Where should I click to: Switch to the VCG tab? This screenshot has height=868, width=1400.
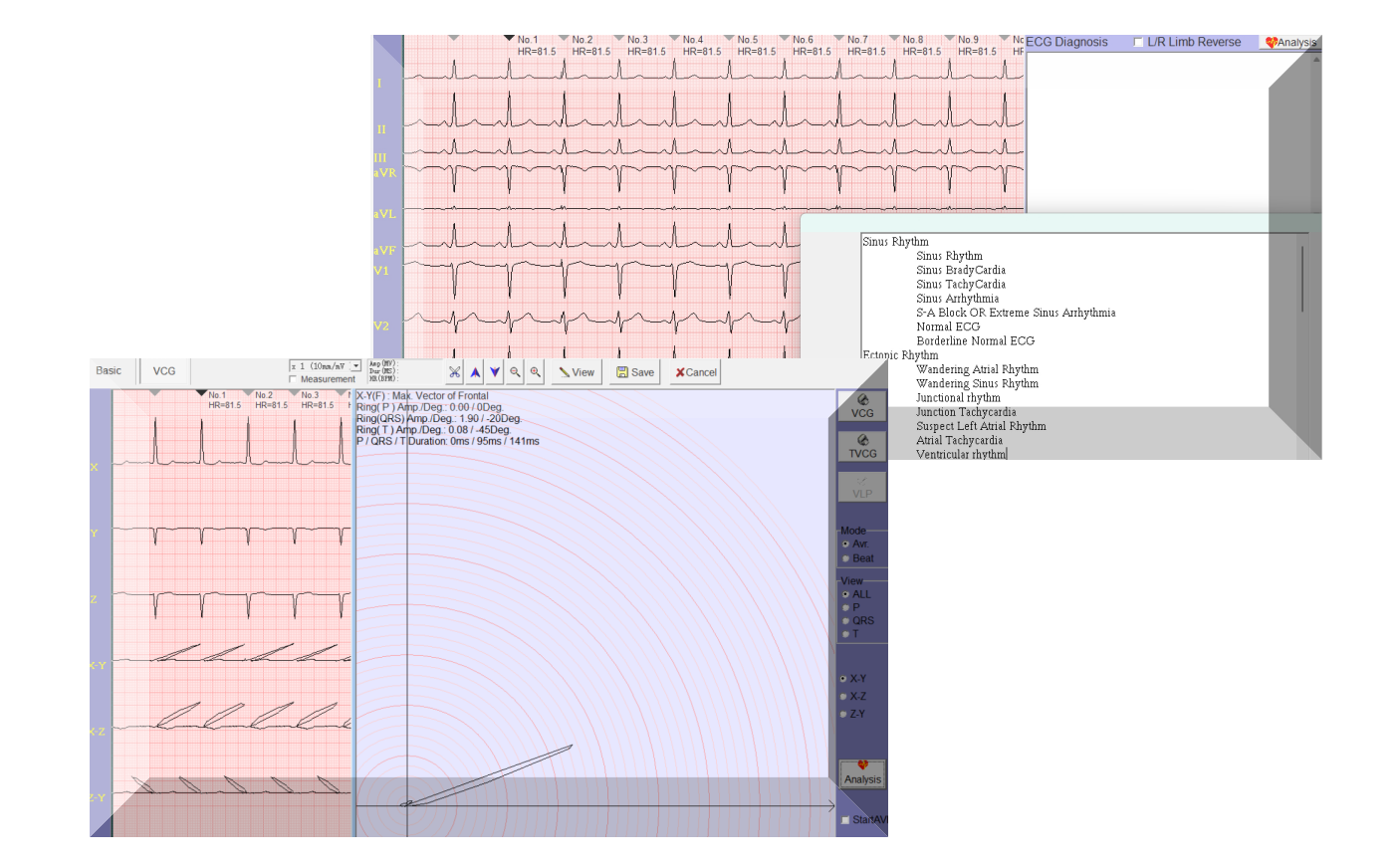click(164, 371)
